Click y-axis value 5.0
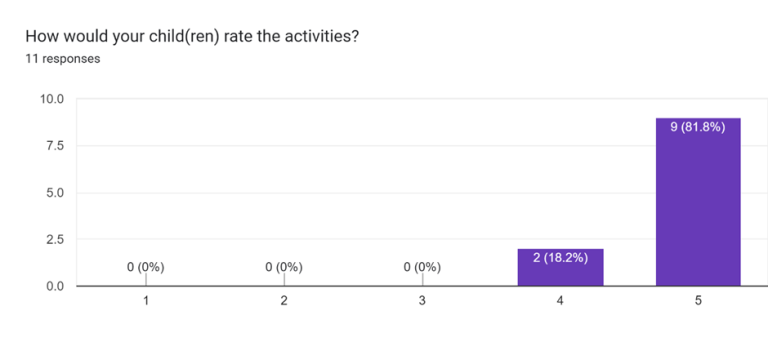The image size is (768, 364). [x=55, y=193]
